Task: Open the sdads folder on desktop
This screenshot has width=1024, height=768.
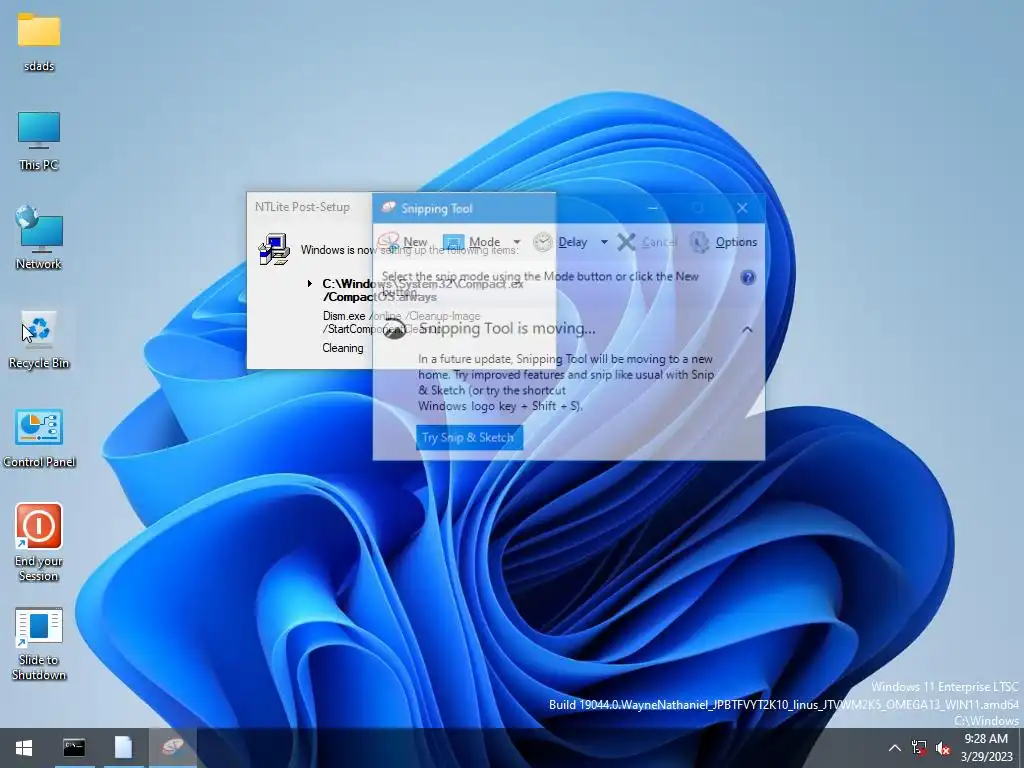Action: pyautogui.click(x=39, y=40)
